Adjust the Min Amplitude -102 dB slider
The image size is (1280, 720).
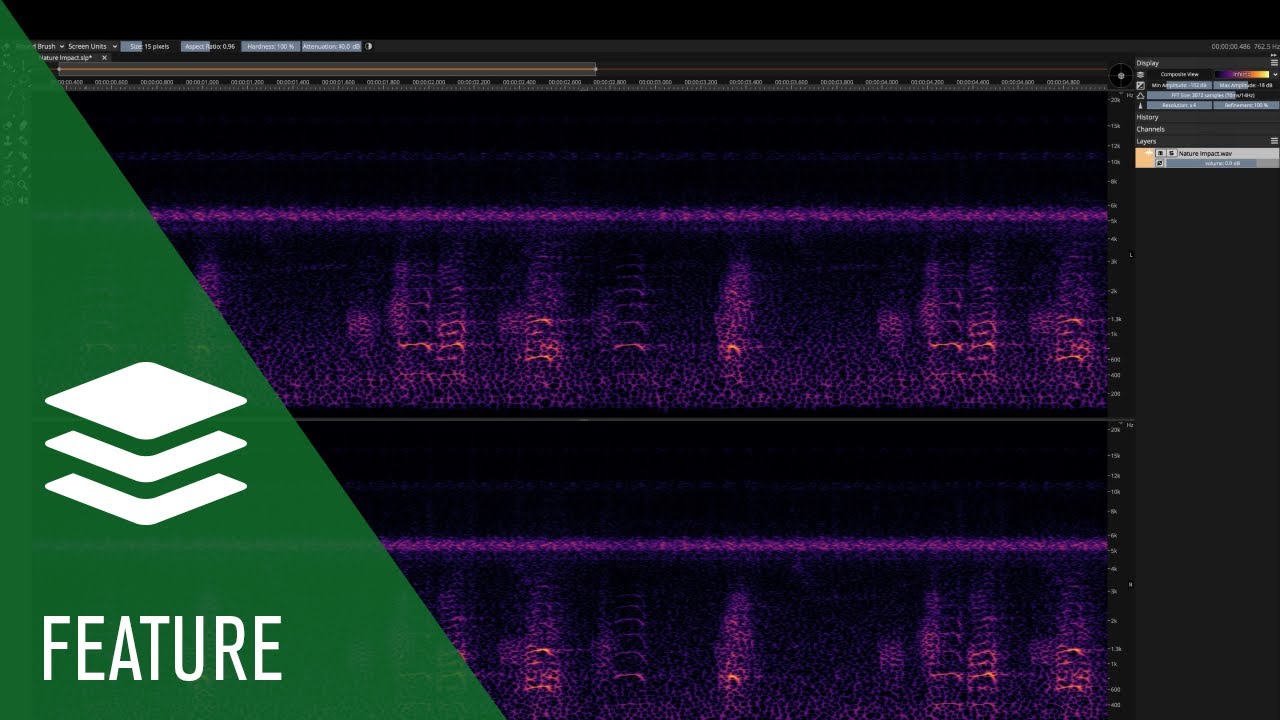pos(1179,86)
